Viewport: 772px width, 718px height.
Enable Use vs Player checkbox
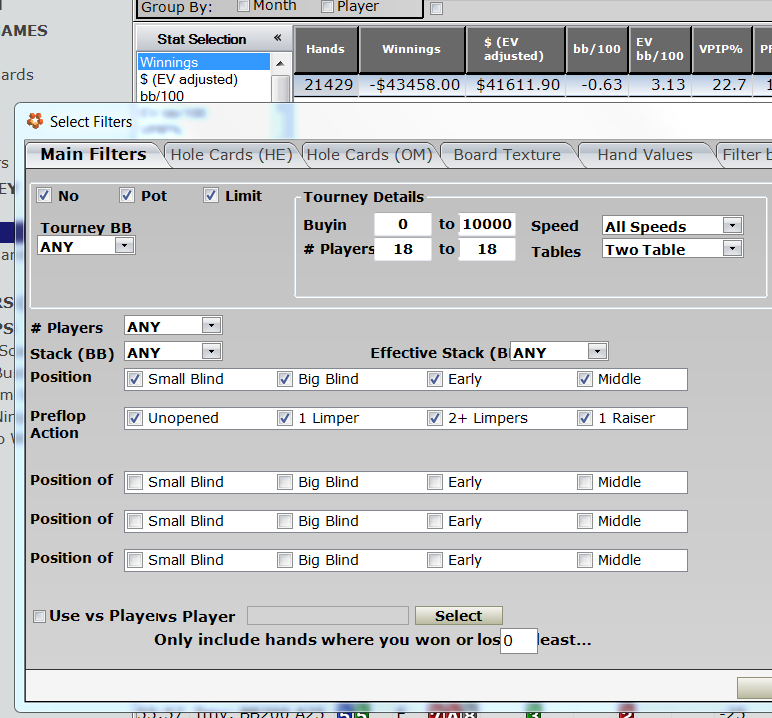click(39, 616)
